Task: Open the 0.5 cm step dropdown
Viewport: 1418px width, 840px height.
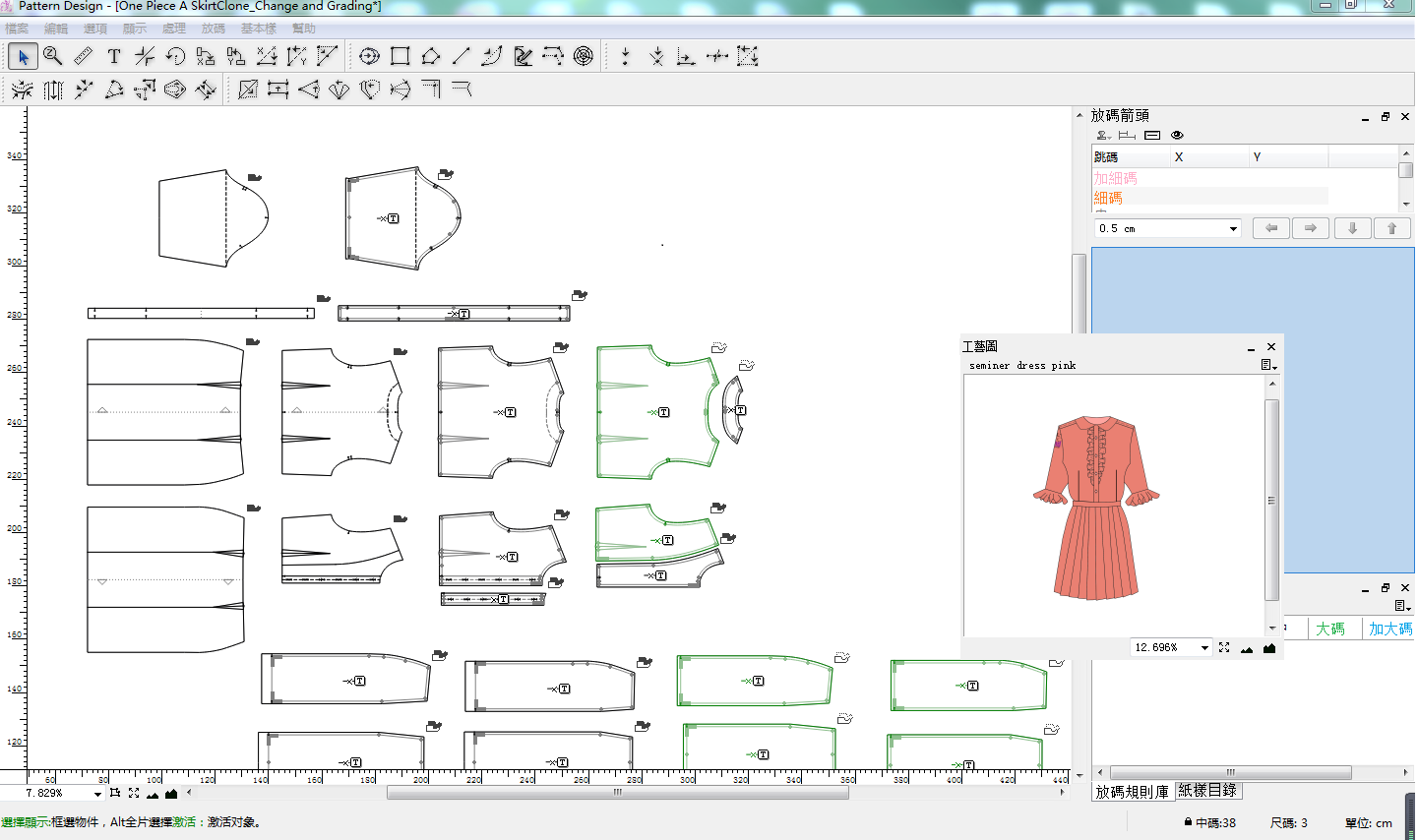Action: coord(1233,228)
